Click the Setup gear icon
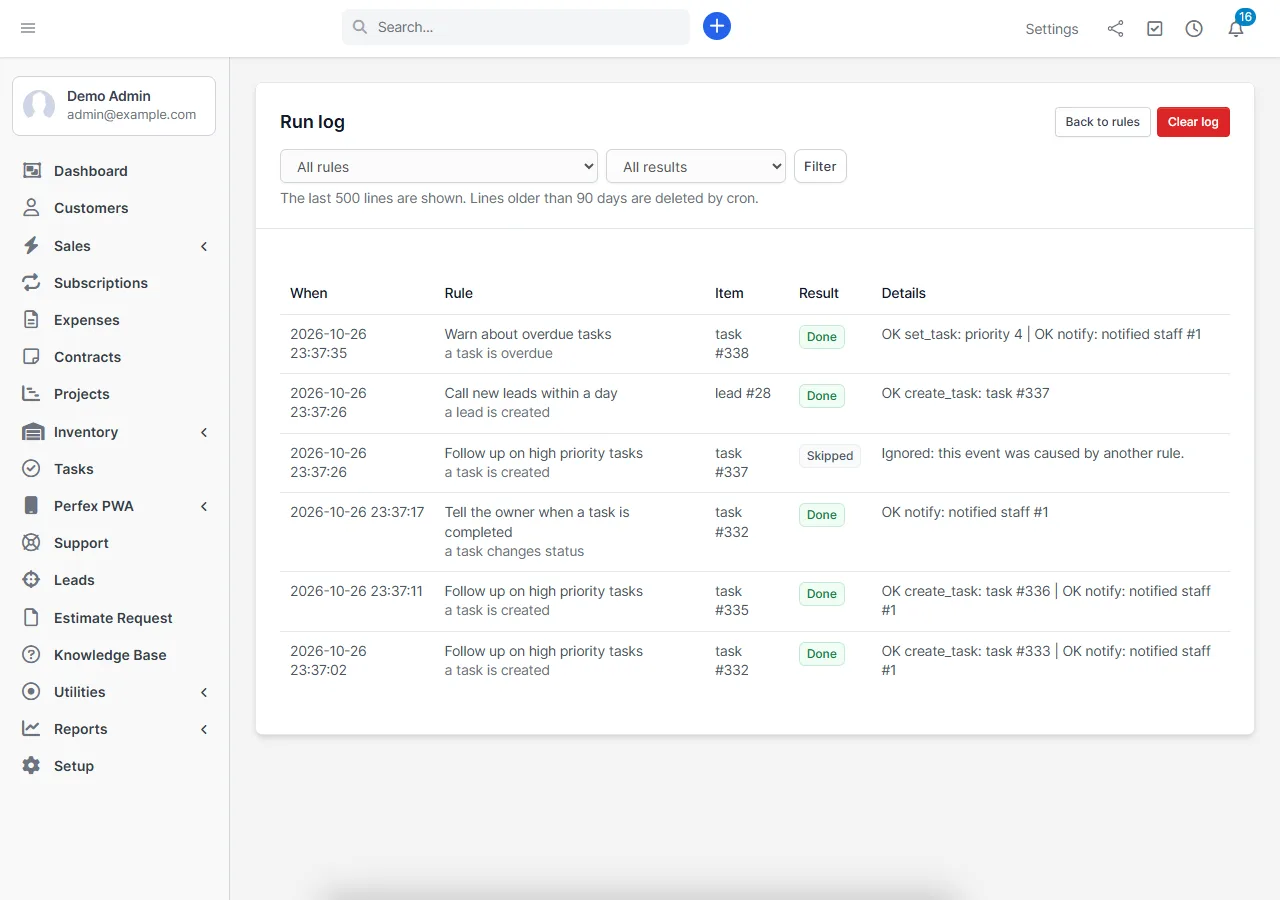 pos(32,766)
